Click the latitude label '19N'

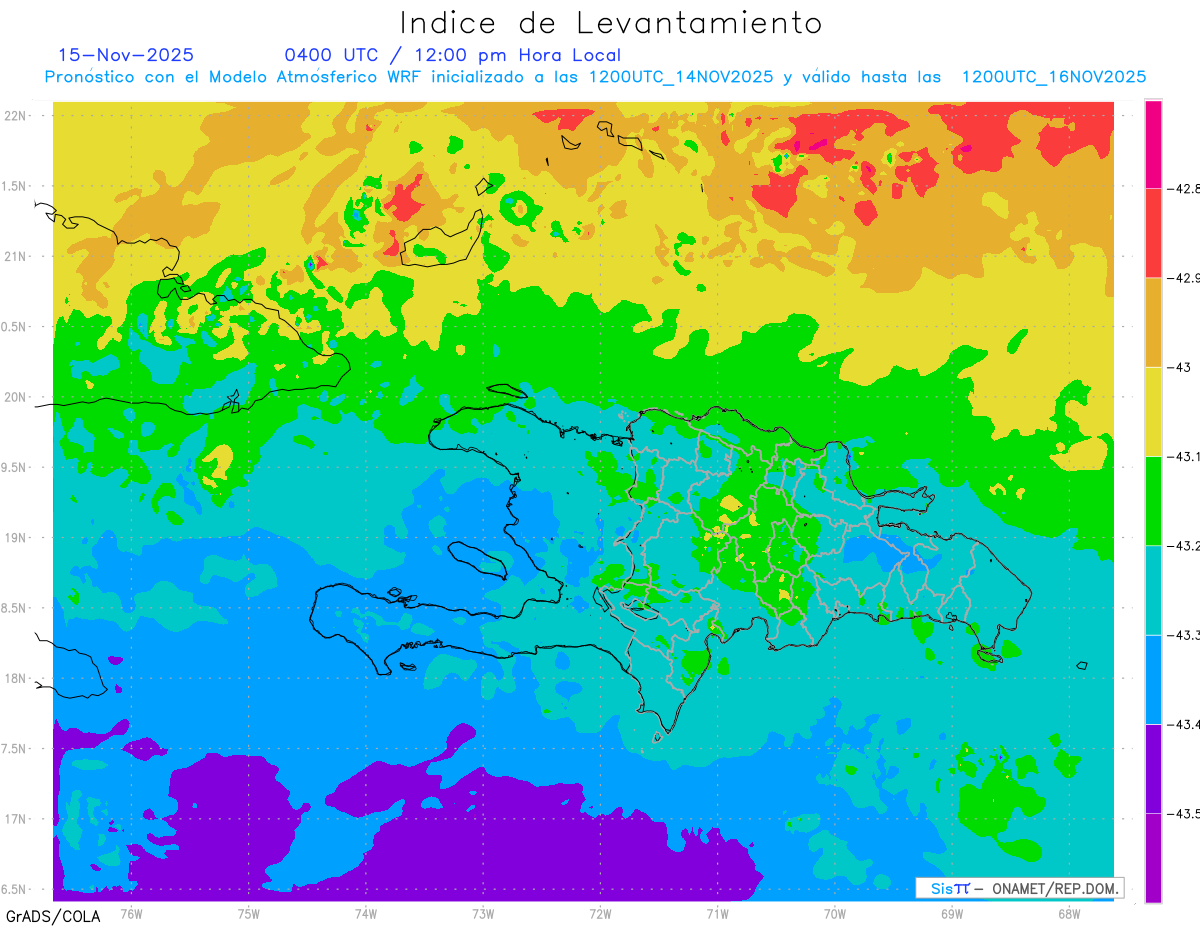click(17, 538)
